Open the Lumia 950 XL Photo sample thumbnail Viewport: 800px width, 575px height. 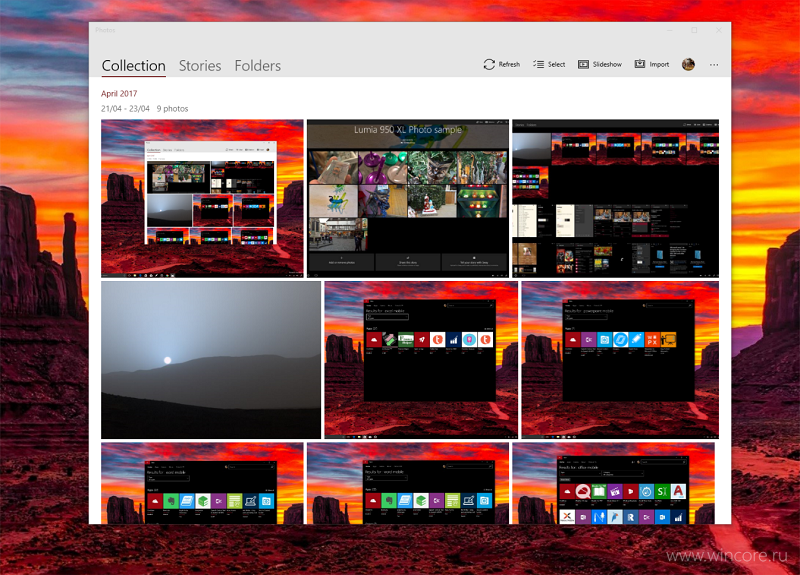coord(408,198)
